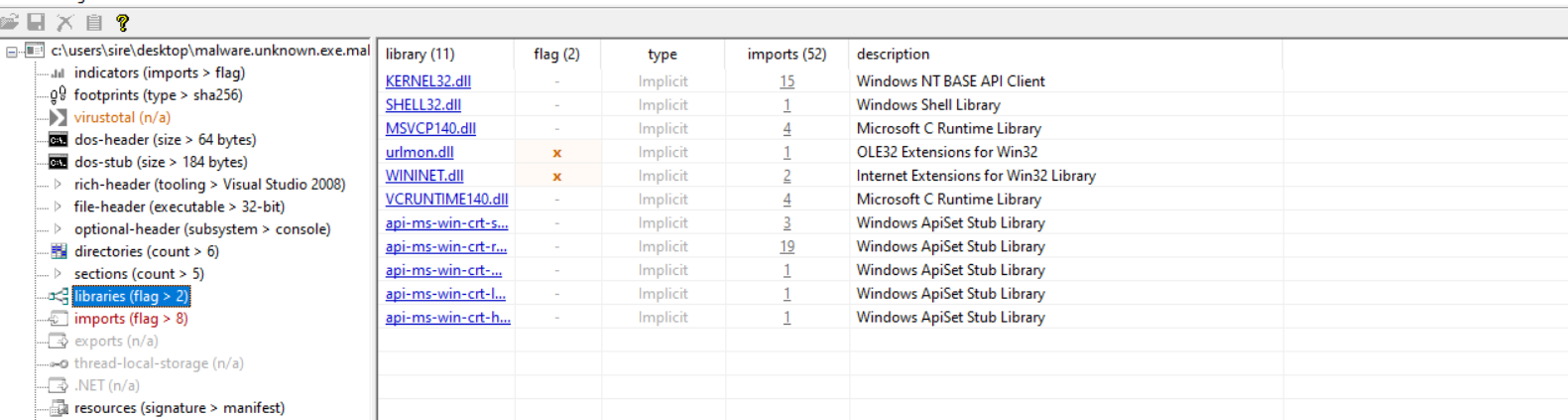Click the dos-header console icon
Screen dimensions: 1568x420
click(59, 140)
